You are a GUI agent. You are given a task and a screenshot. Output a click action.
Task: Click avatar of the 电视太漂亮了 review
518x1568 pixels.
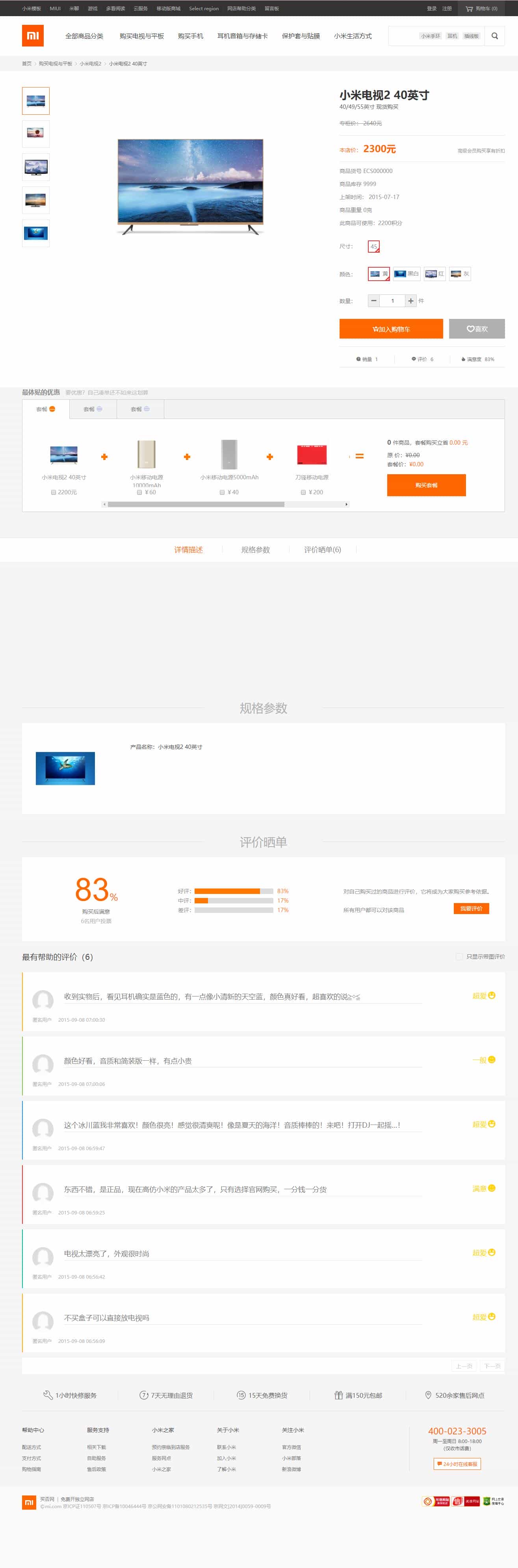pos(43,1257)
